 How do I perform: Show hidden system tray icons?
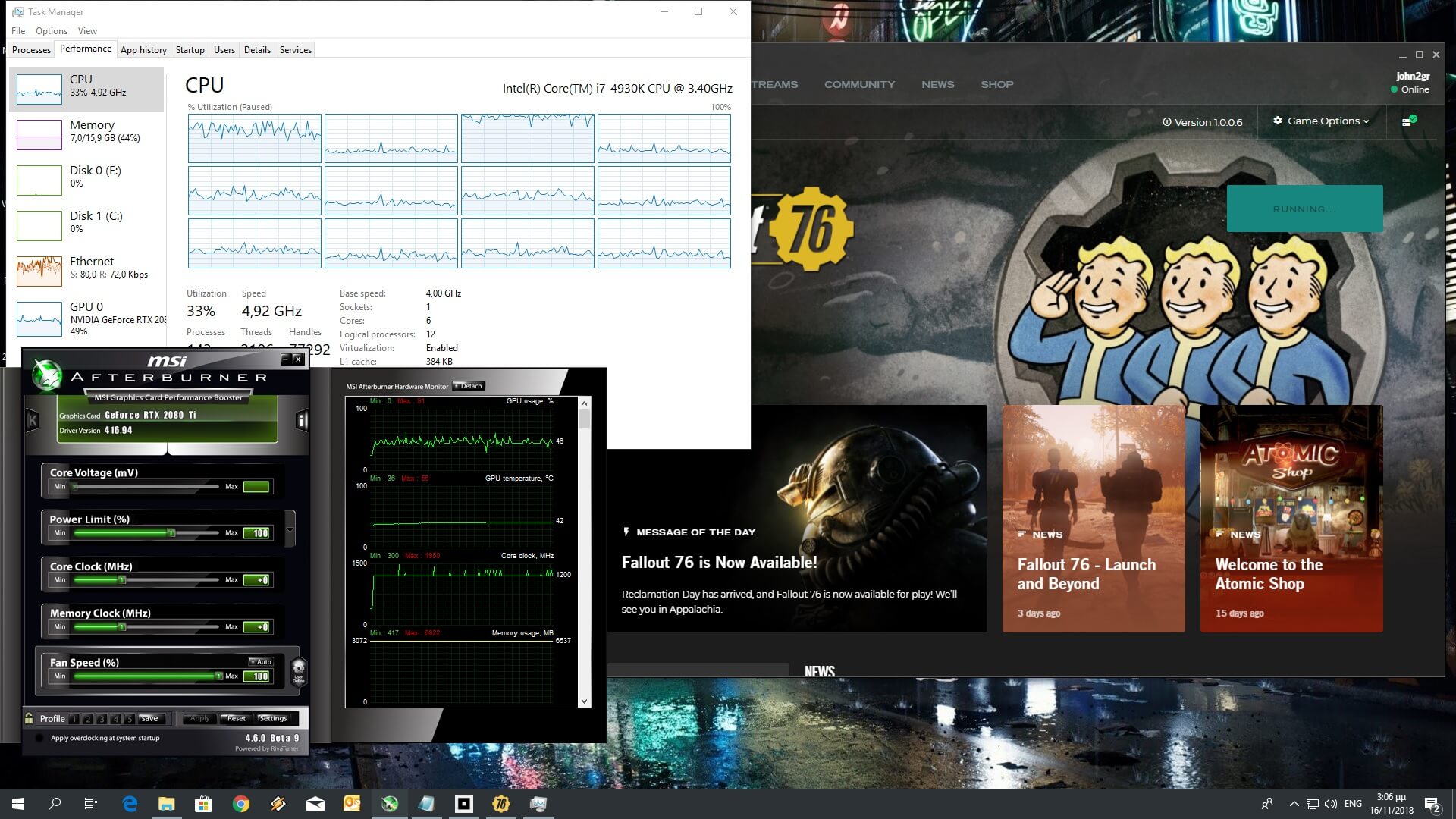[x=1294, y=804]
